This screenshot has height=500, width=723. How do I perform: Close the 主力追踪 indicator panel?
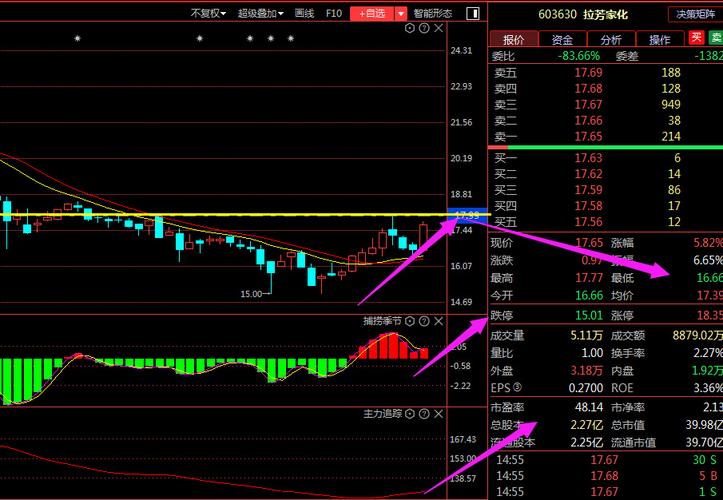439,414
